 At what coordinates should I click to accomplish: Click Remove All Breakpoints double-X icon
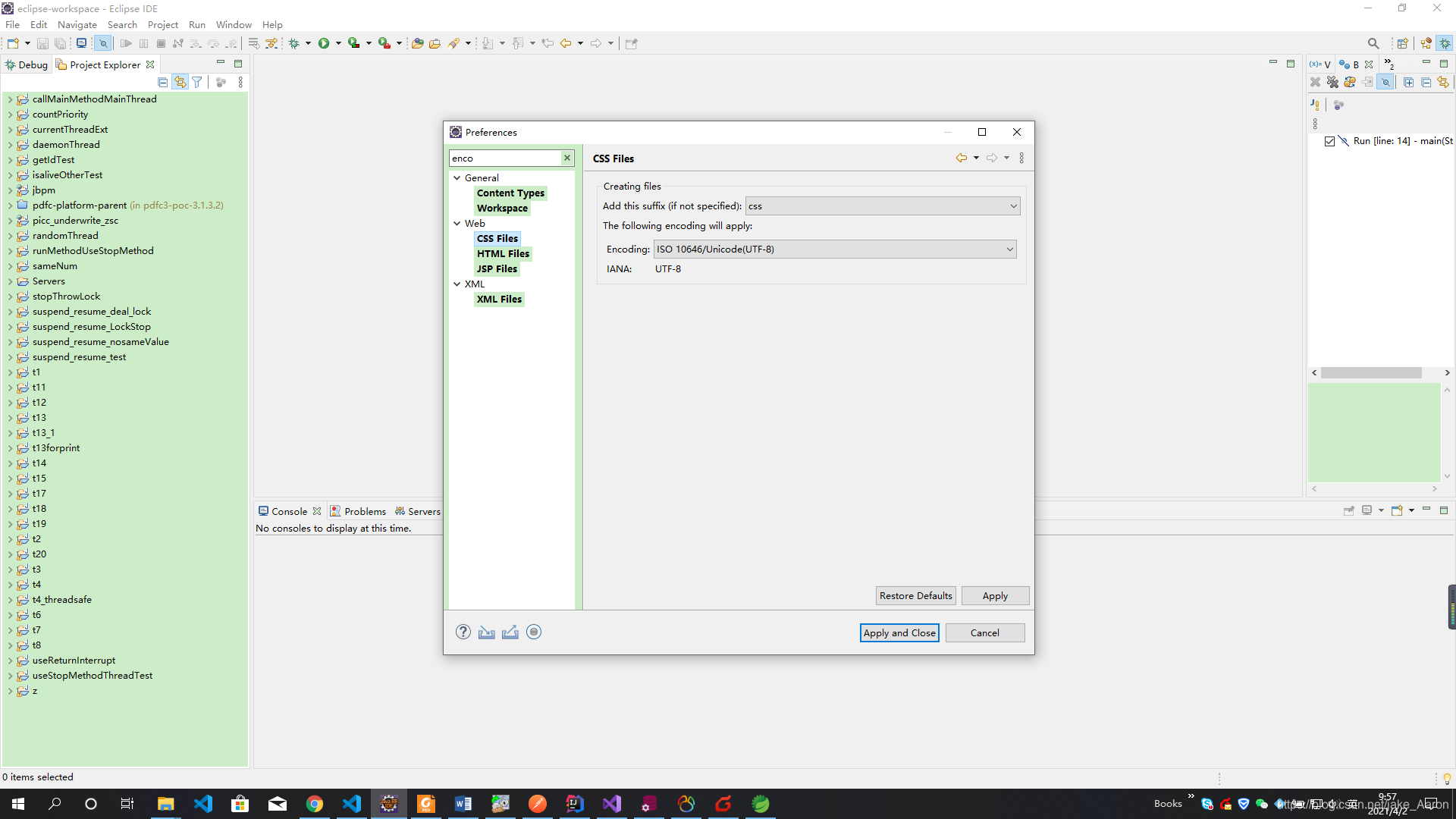[1332, 82]
